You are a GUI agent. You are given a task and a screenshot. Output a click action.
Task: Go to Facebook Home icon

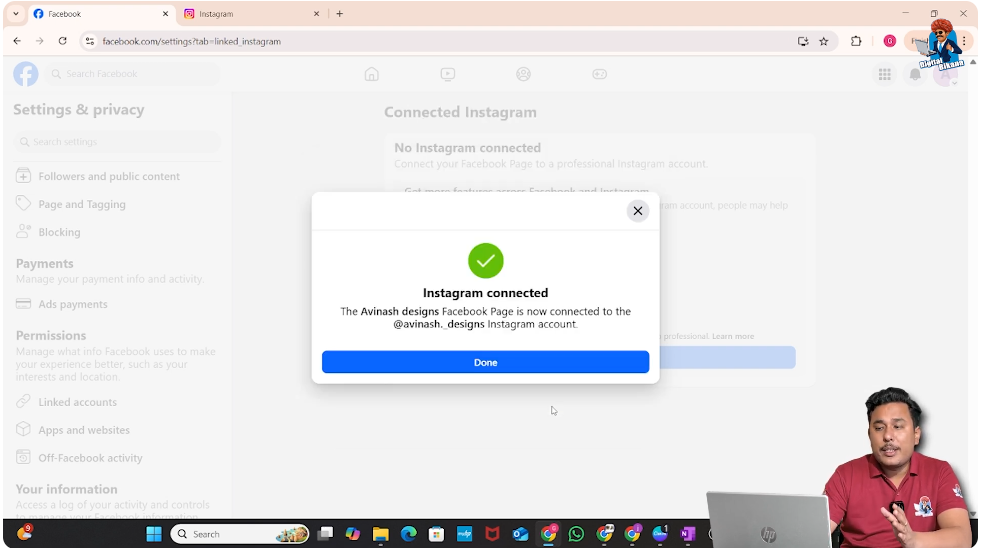pos(372,74)
